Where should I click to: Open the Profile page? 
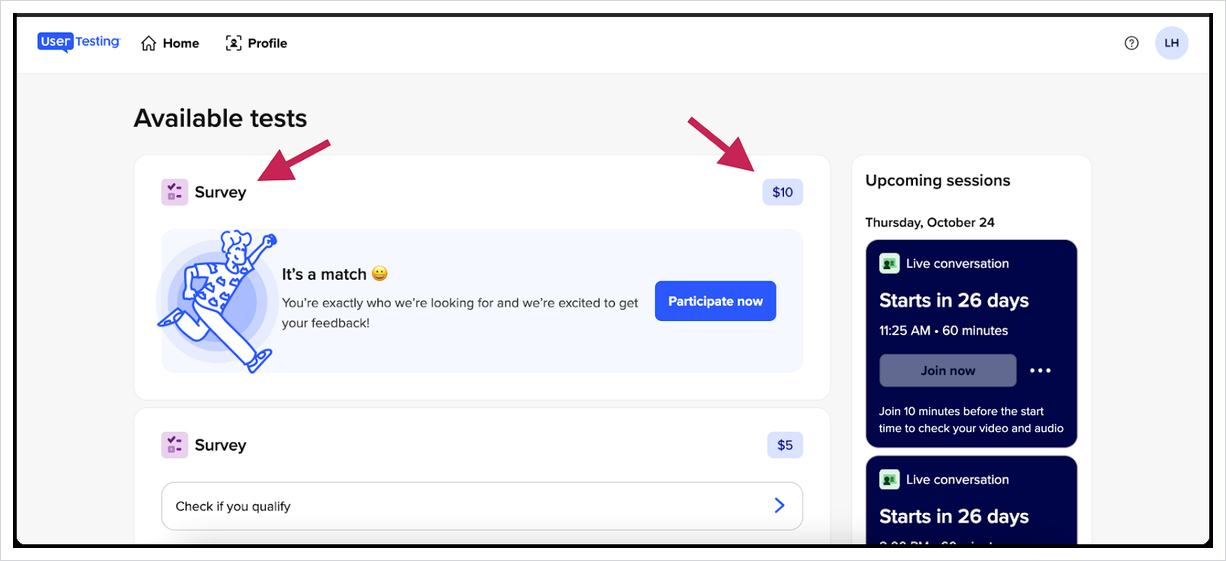256,43
